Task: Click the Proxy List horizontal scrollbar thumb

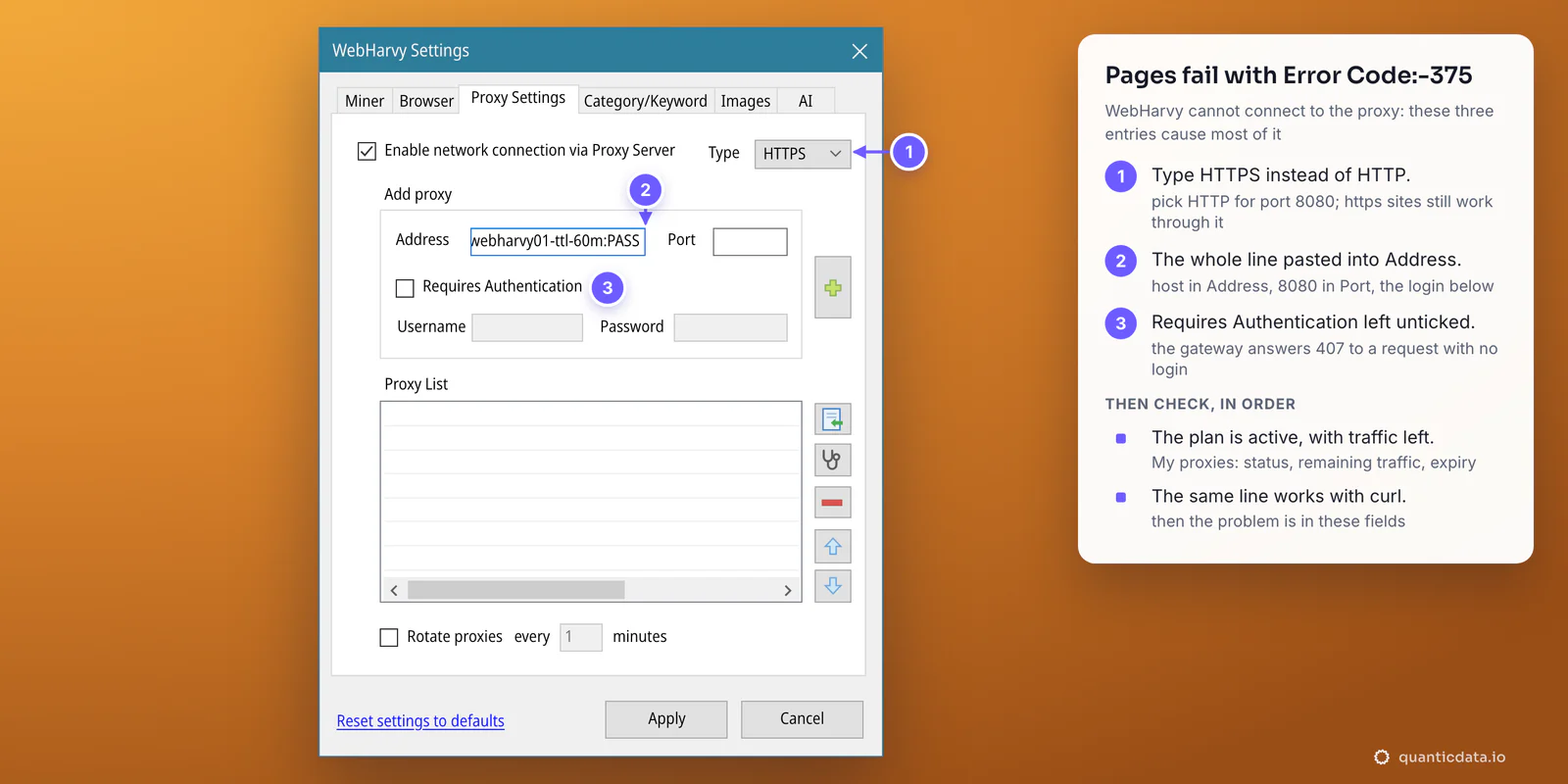Action: (516, 590)
